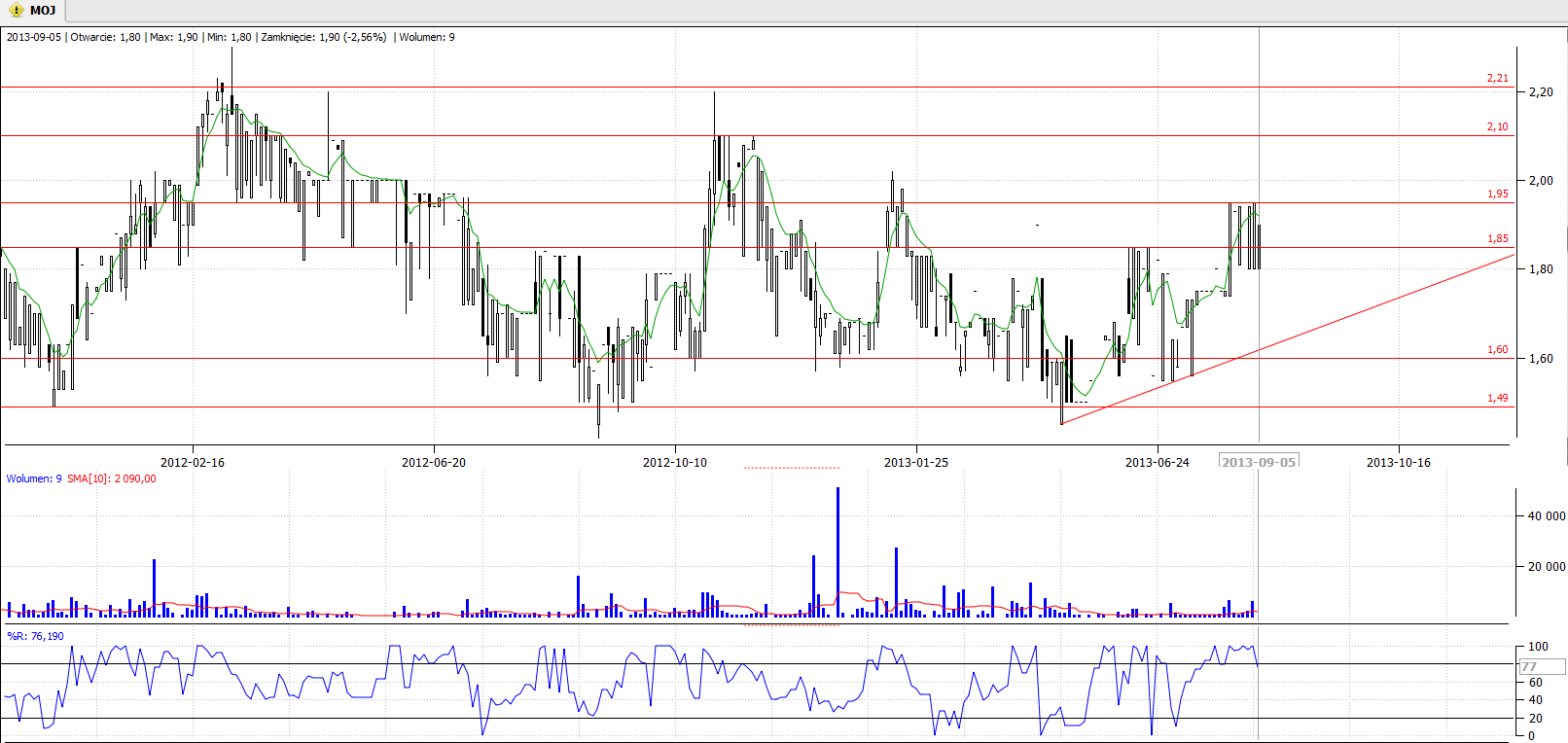The height and width of the screenshot is (743, 1568).
Task: Click the 1,80 price axis value
Action: (x=1541, y=269)
